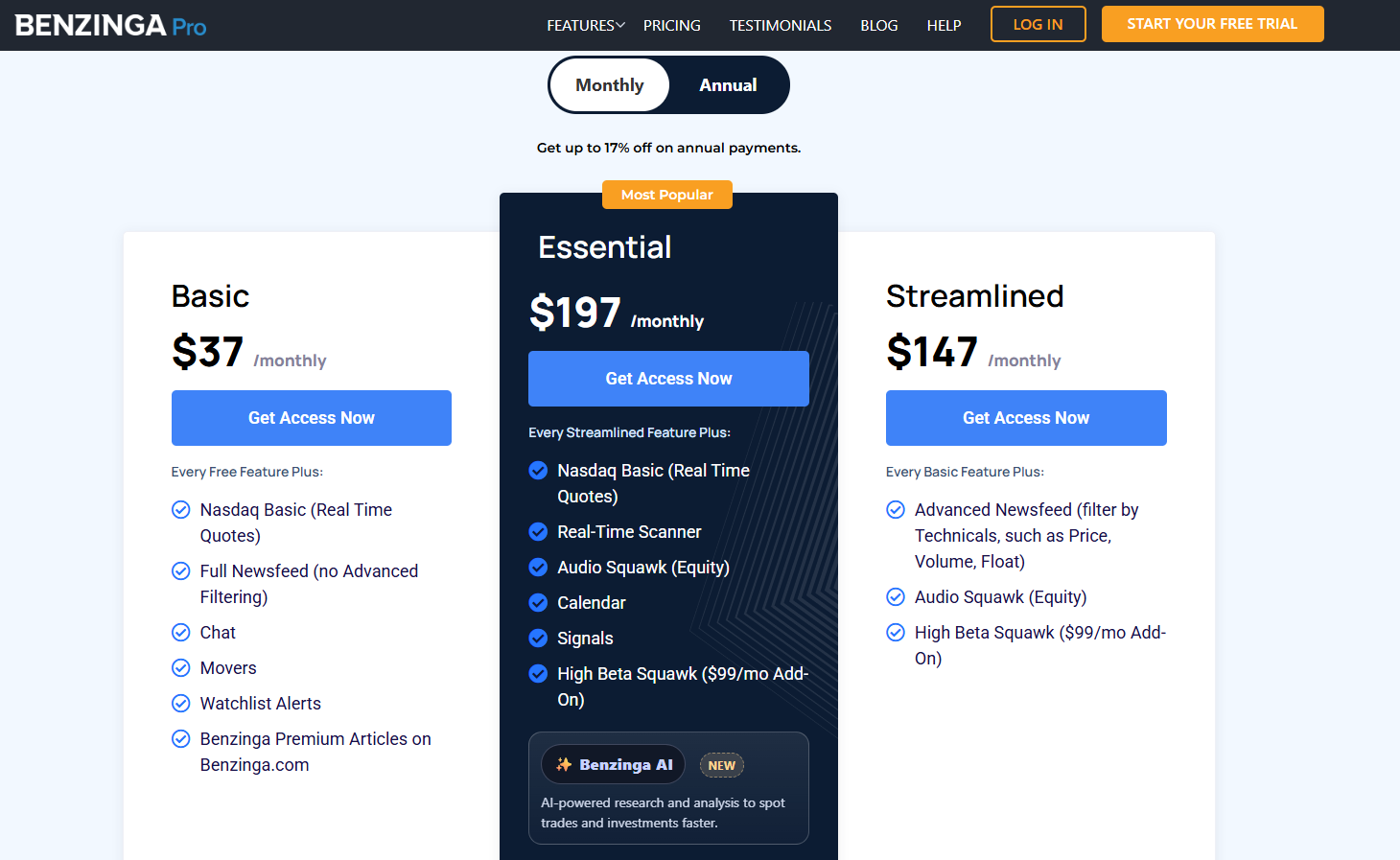Click the Basic plan heading
The image size is (1400, 860).
tap(210, 296)
